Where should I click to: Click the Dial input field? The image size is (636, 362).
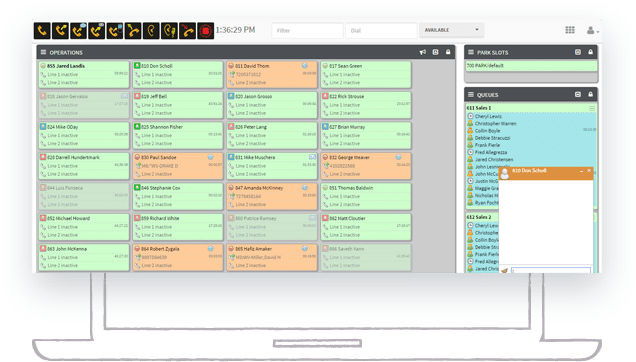pos(381,30)
